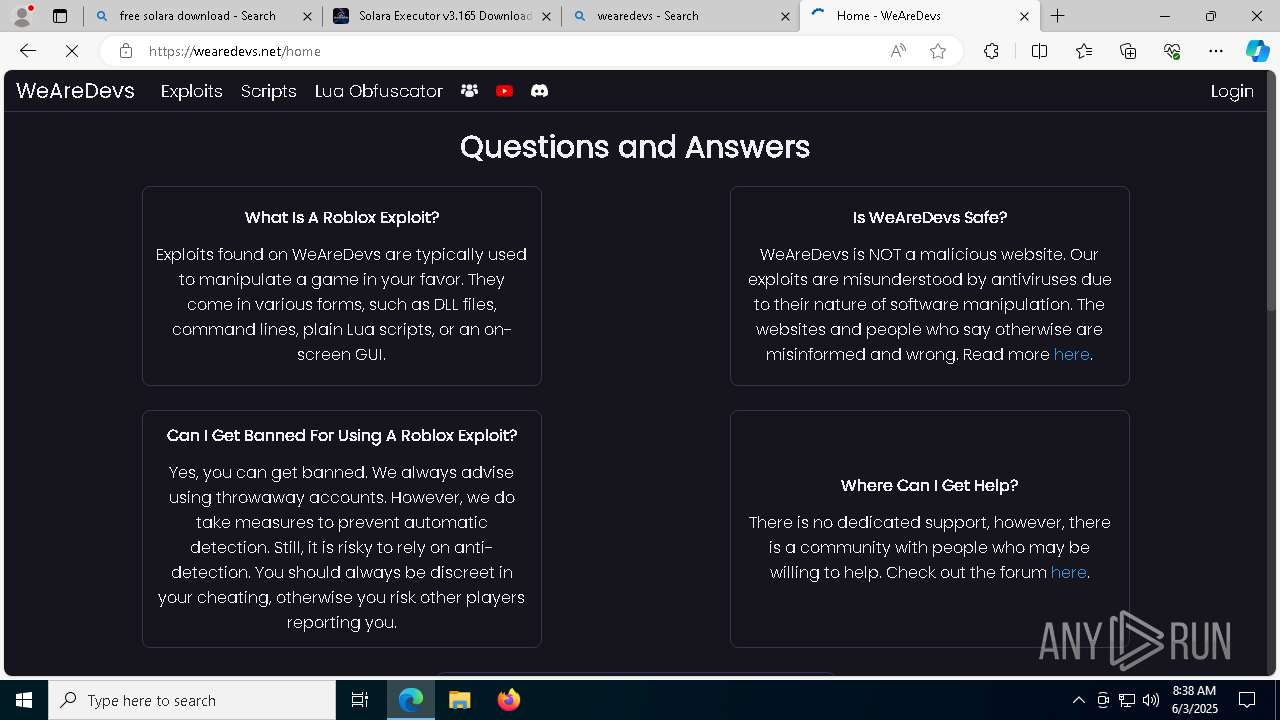Close the 'free solara download' tab
The width and height of the screenshot is (1280, 720).
pyautogui.click(x=307, y=16)
